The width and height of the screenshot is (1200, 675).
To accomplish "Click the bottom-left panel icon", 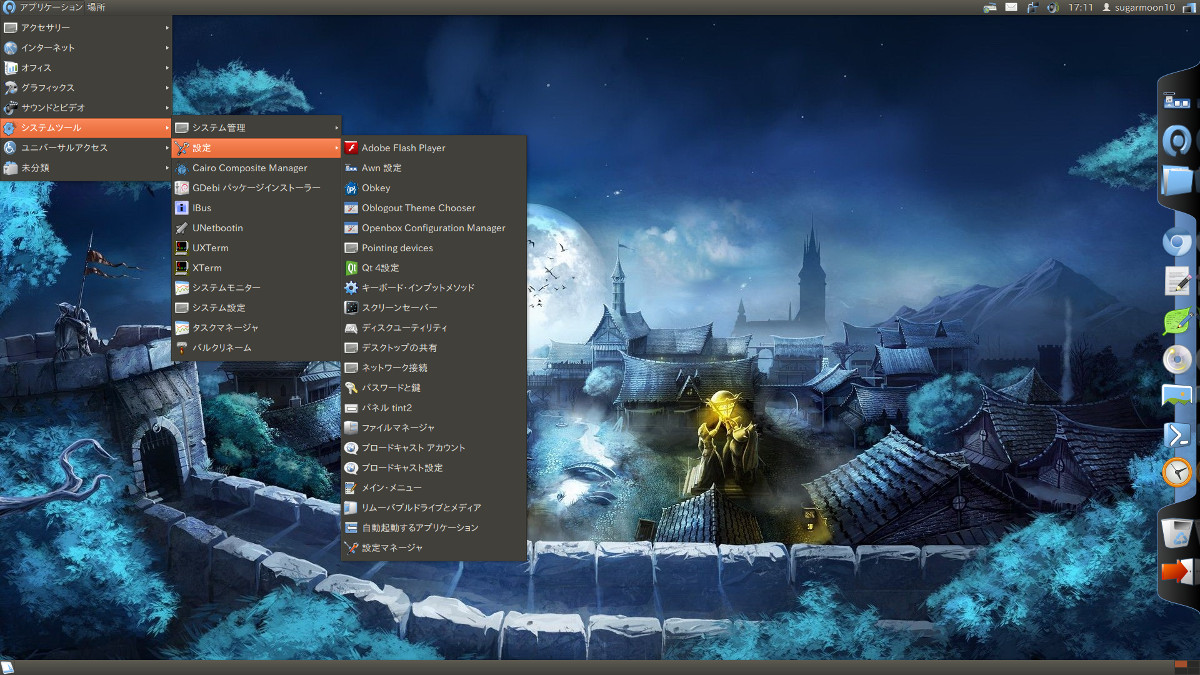I will (x=7, y=667).
